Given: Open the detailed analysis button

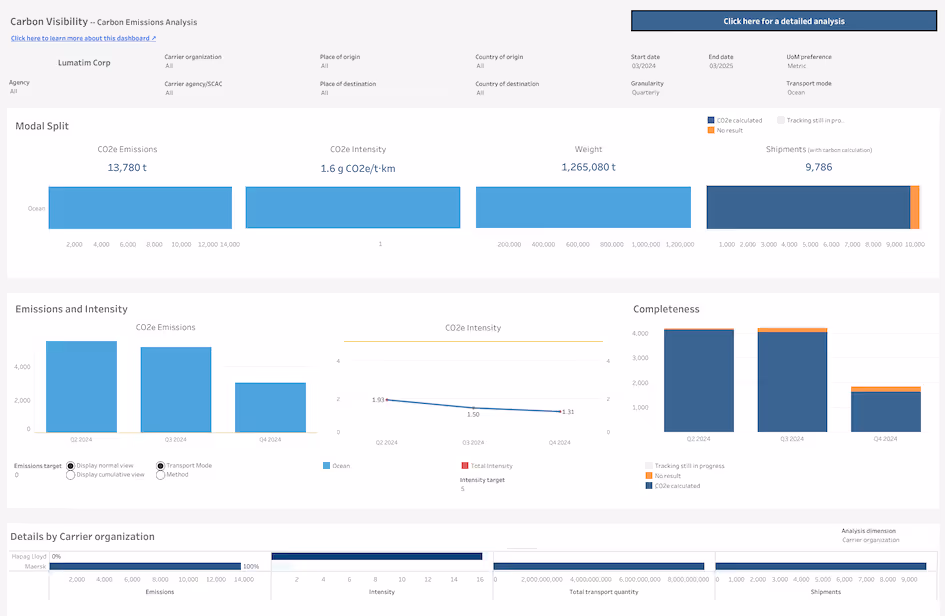Looking at the screenshot, I should tap(783, 21).
